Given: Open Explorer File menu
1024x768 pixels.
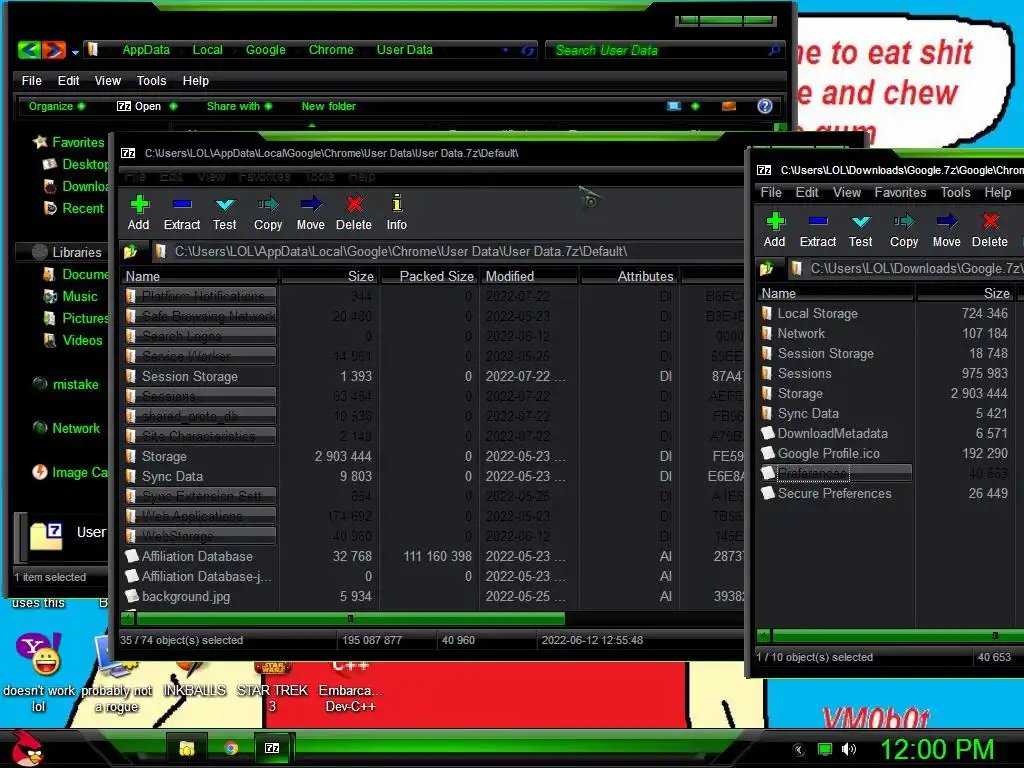Looking at the screenshot, I should point(31,80).
